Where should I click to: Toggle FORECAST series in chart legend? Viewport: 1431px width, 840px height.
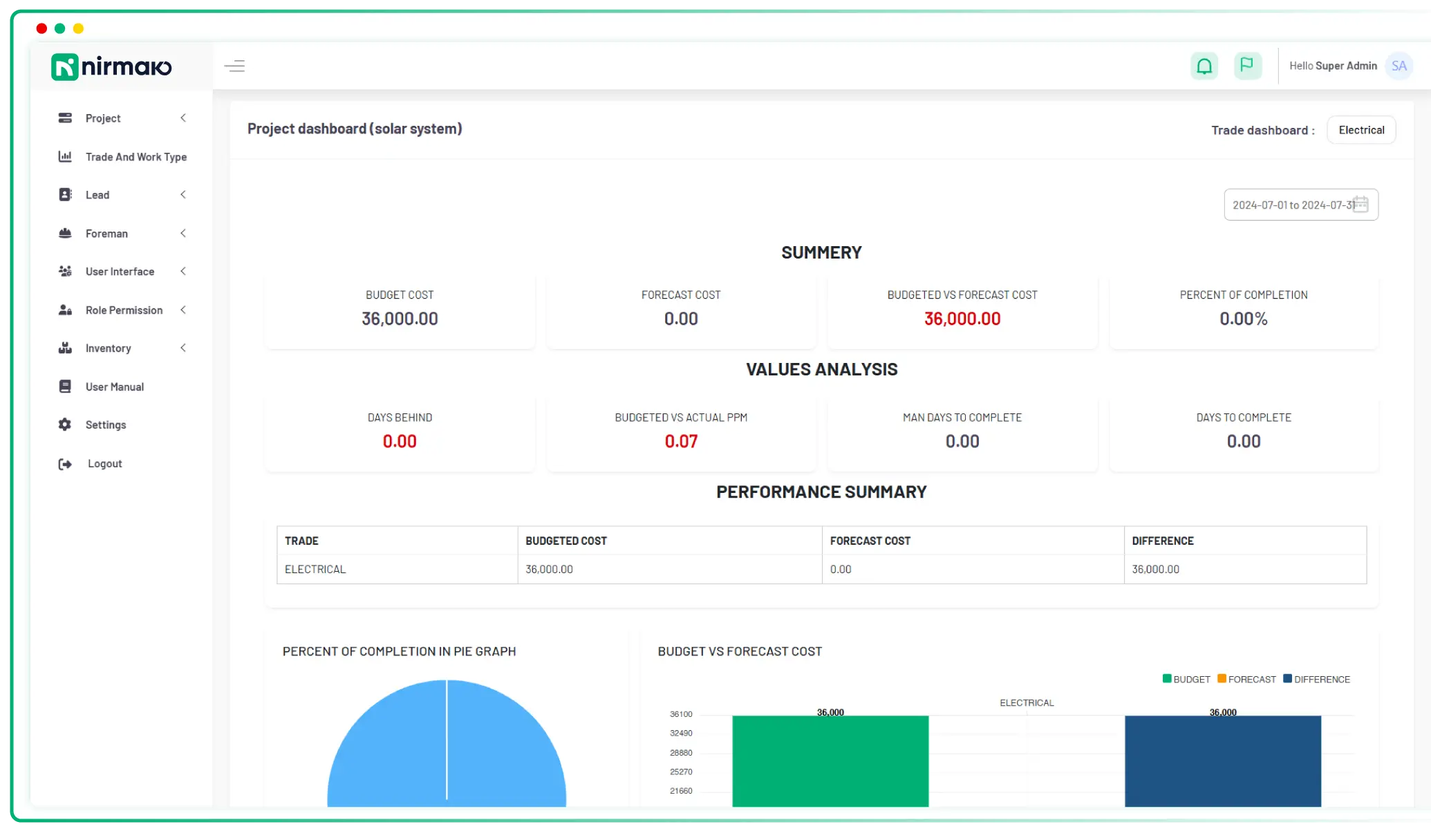(1246, 679)
